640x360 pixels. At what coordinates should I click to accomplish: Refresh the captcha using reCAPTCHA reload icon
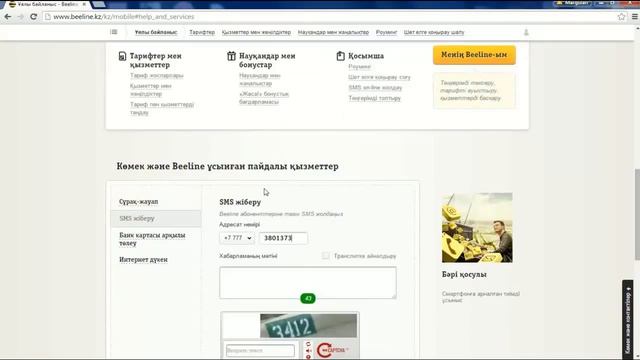[x=308, y=344]
